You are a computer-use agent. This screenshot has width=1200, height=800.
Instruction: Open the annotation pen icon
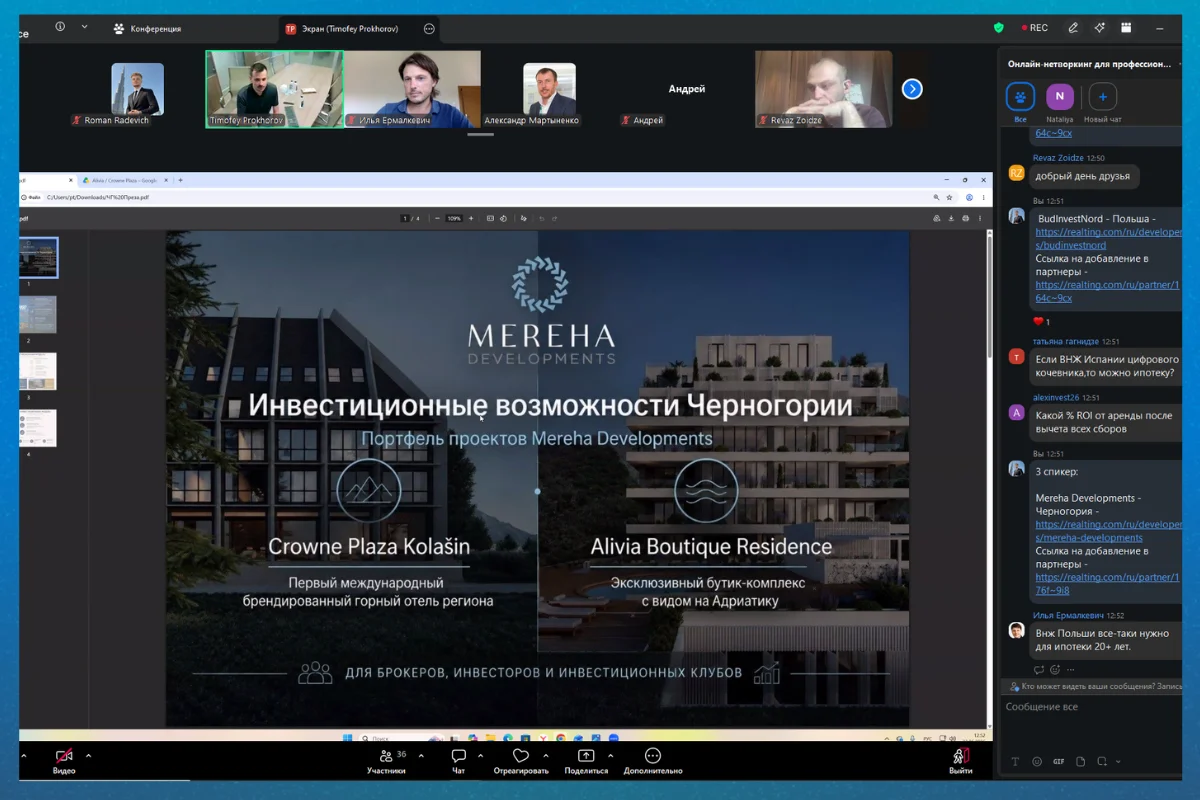point(1073,28)
